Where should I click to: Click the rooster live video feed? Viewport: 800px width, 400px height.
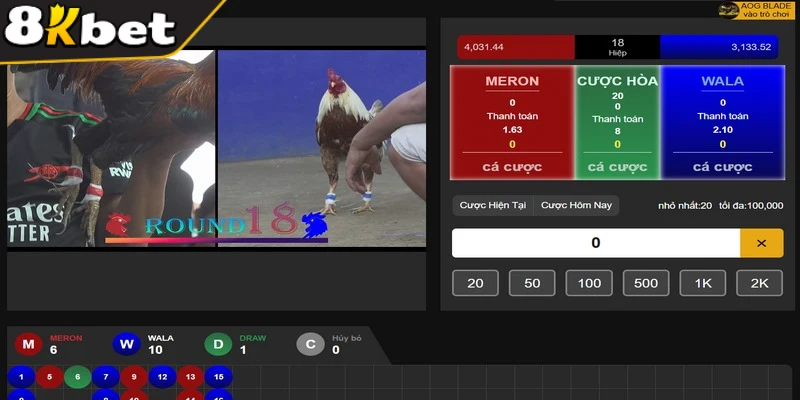point(322,150)
